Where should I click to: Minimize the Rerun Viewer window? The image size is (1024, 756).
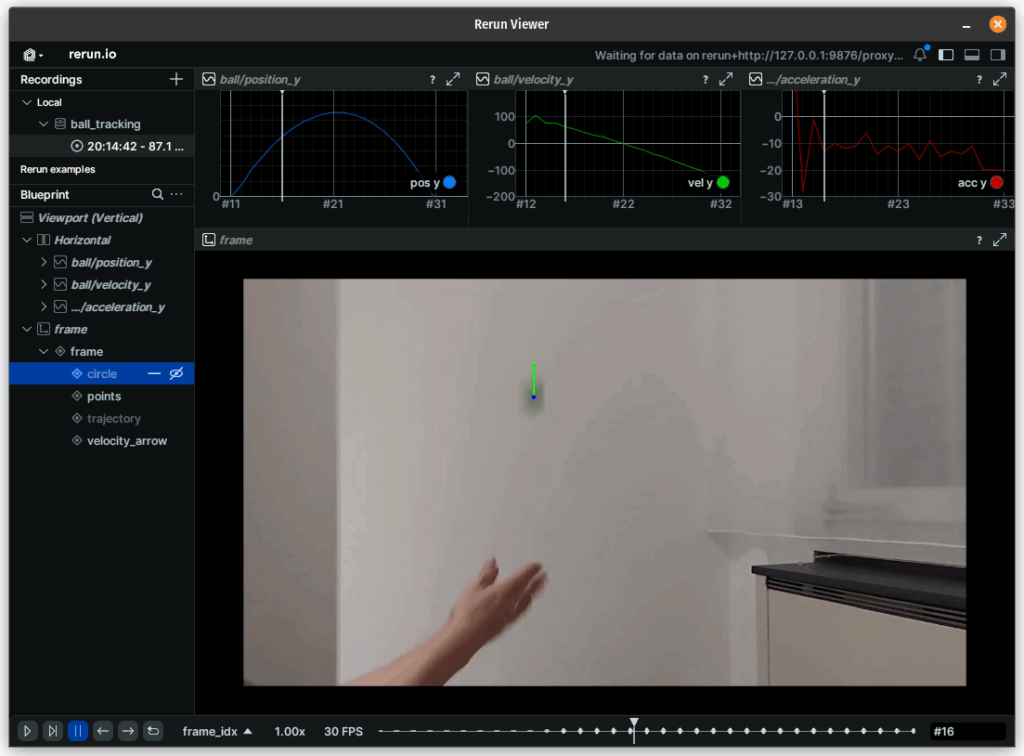[967, 25]
